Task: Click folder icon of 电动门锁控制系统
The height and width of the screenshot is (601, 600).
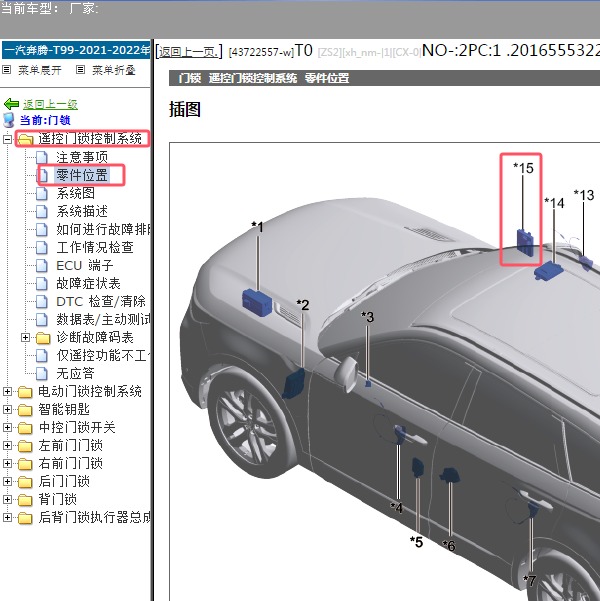Action: (x=25, y=392)
